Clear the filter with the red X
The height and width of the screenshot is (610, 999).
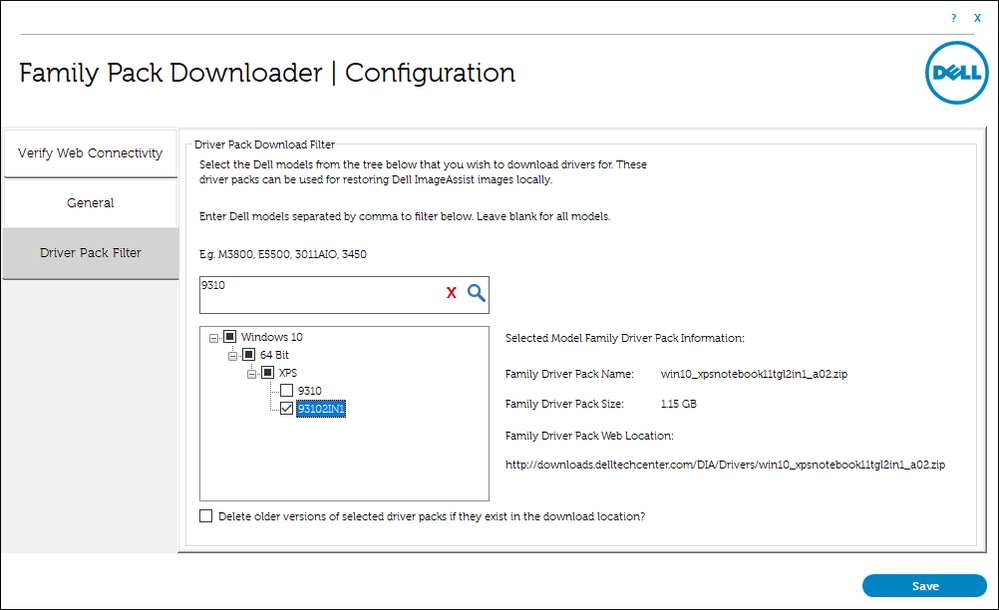pyautogui.click(x=451, y=293)
